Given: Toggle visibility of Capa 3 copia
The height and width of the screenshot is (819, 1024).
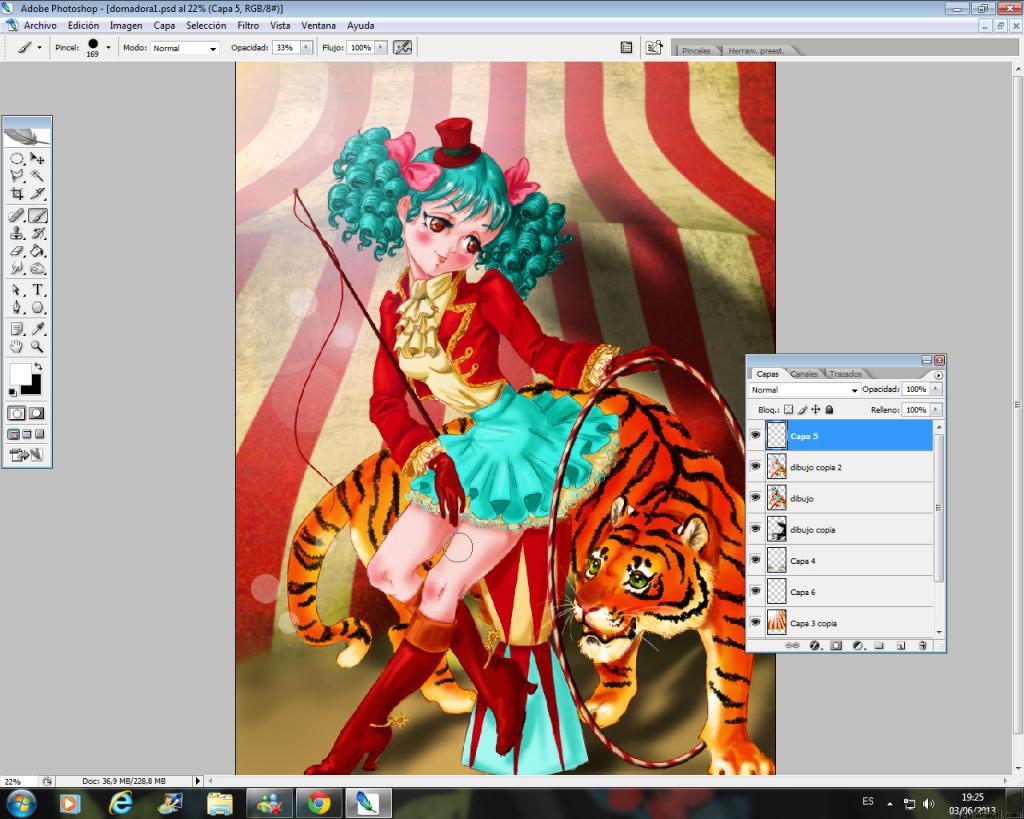Looking at the screenshot, I should (x=756, y=623).
